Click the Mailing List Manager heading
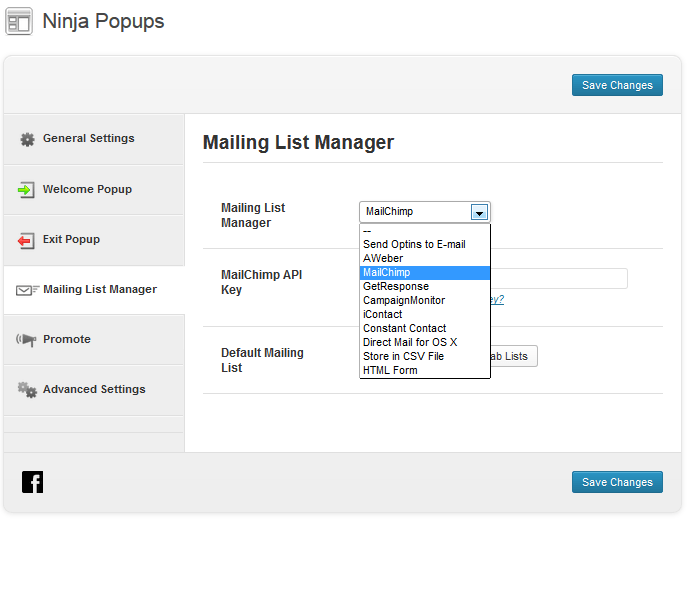 point(298,142)
